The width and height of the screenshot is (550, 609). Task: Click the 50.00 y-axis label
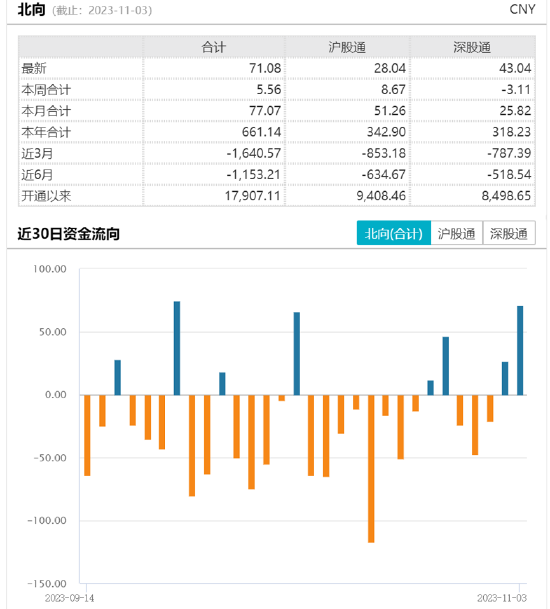tap(53, 332)
